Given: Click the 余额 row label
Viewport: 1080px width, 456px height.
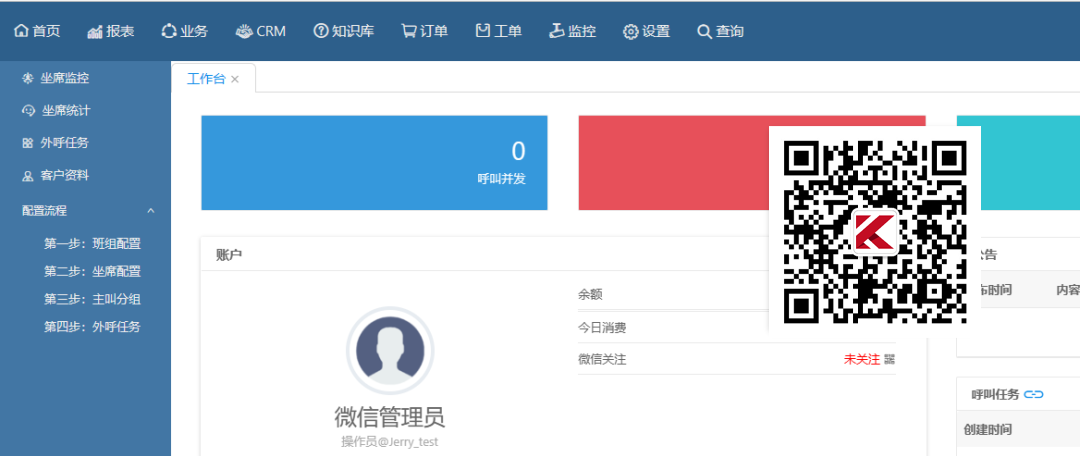Looking at the screenshot, I should coord(590,295).
